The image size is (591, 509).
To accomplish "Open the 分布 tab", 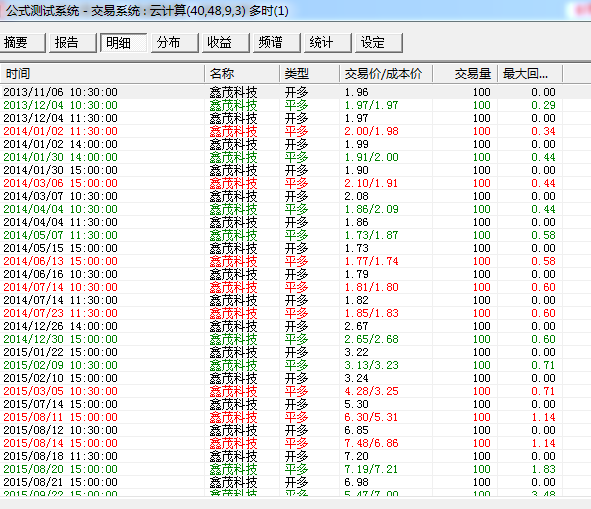I will 175,43.
